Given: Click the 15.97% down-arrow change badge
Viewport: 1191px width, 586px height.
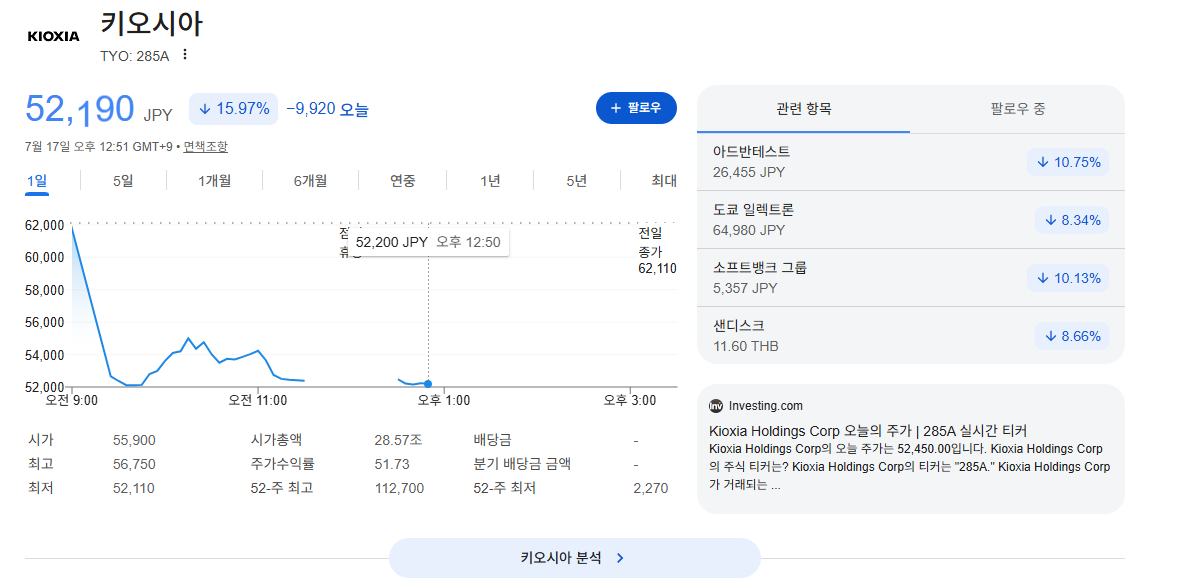Looking at the screenshot, I should tap(234, 109).
